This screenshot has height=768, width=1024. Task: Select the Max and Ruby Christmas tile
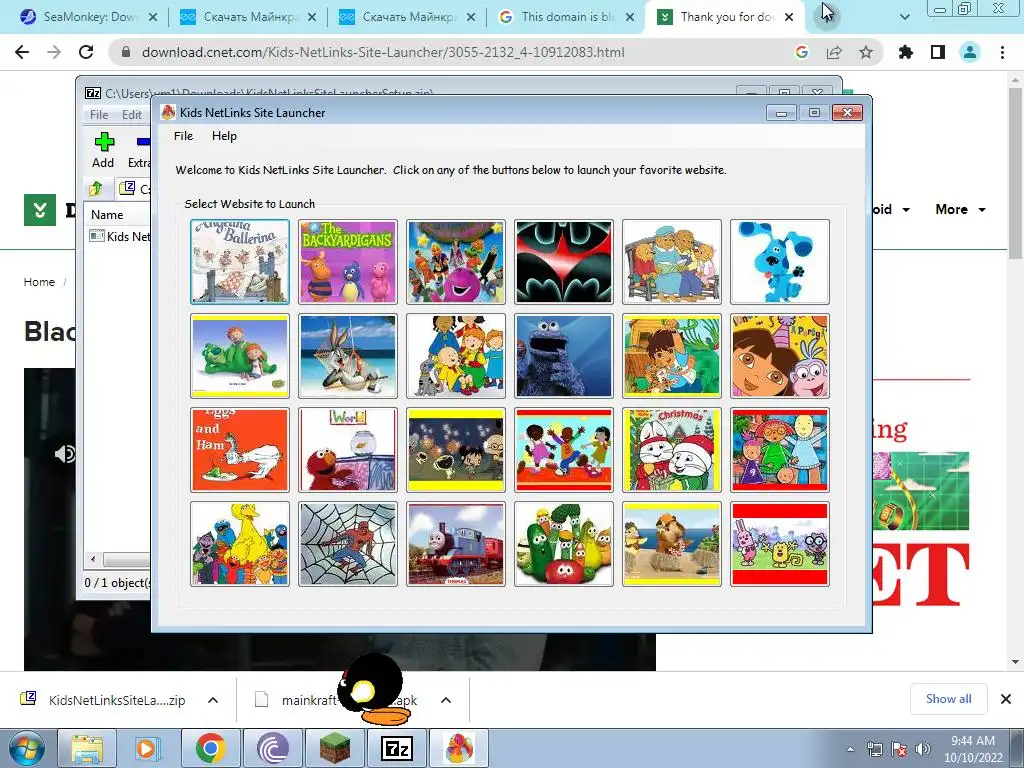[x=672, y=449]
